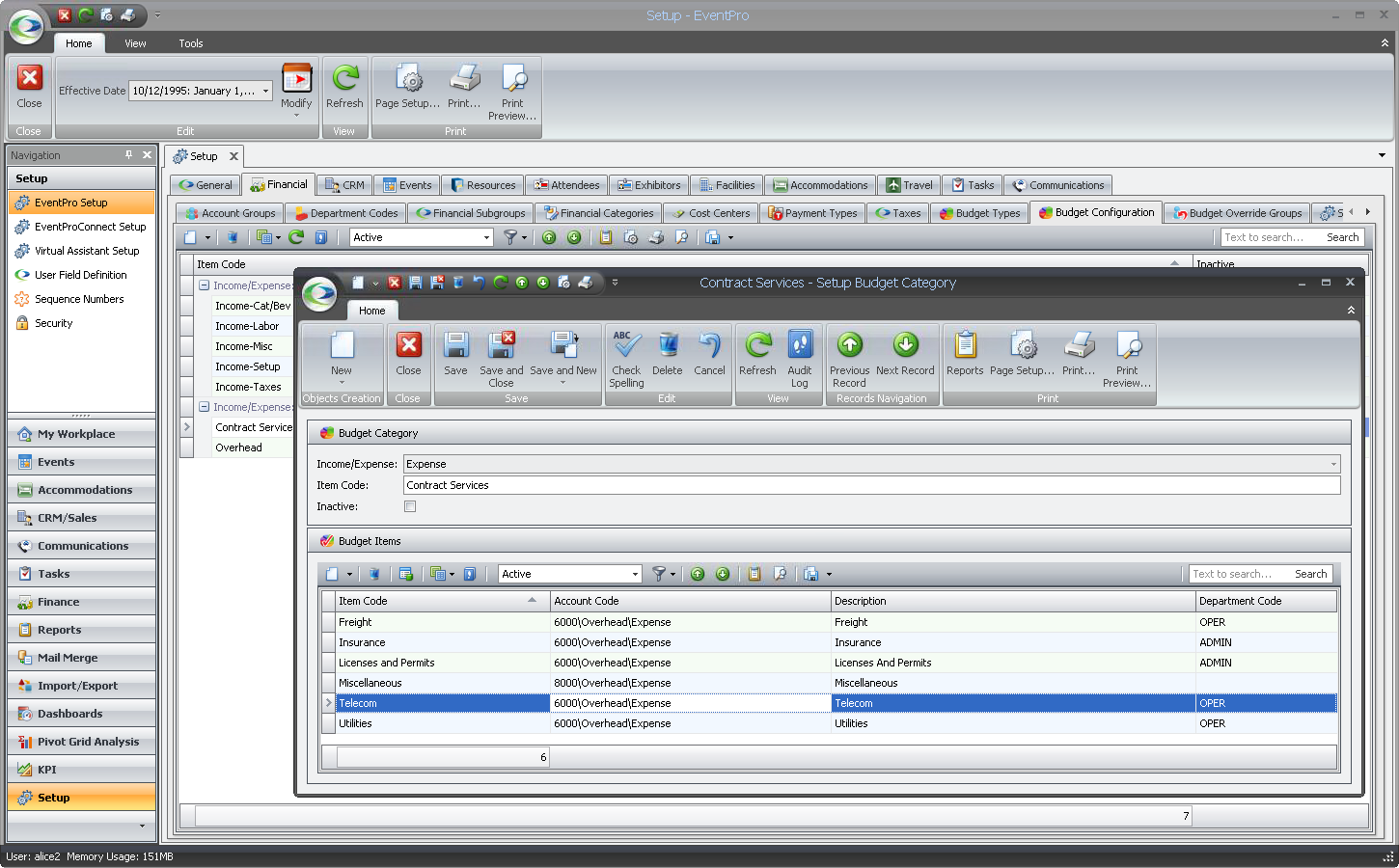The image size is (1399, 868).
Task: Collapse the Budget Category window ribbon
Action: point(1351,310)
